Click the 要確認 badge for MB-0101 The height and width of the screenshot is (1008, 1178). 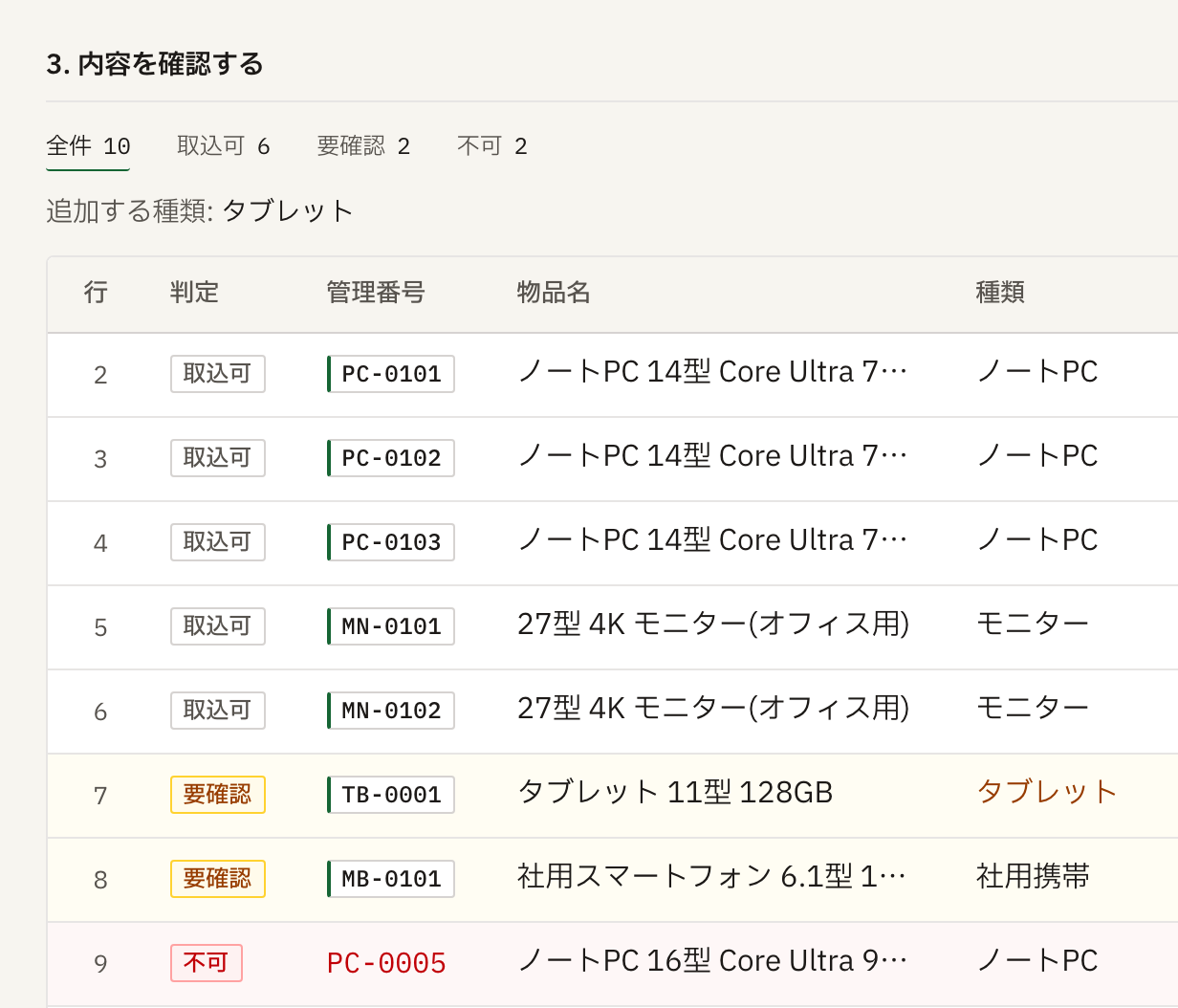click(x=218, y=879)
